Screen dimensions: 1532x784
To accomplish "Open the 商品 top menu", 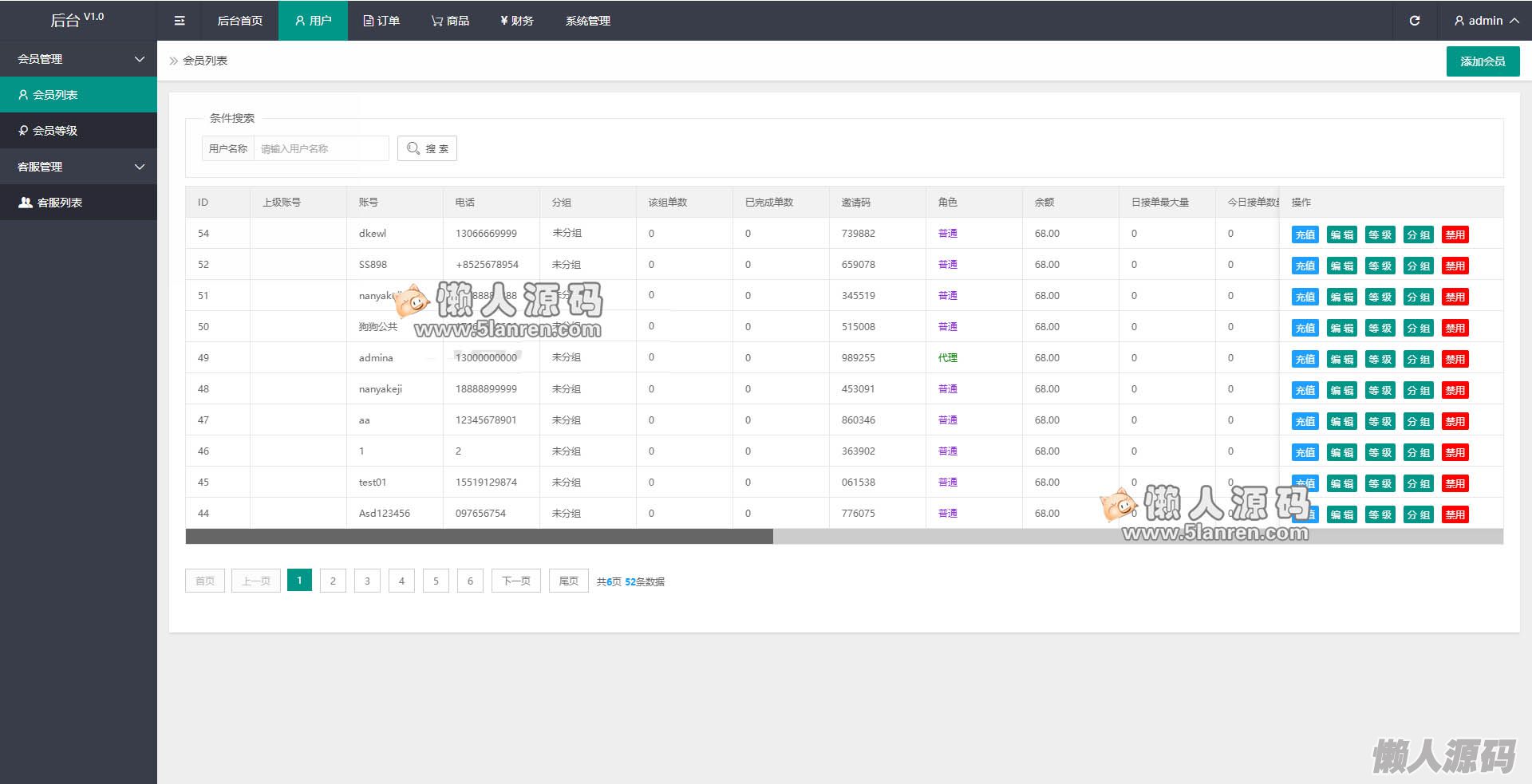I will coord(450,21).
